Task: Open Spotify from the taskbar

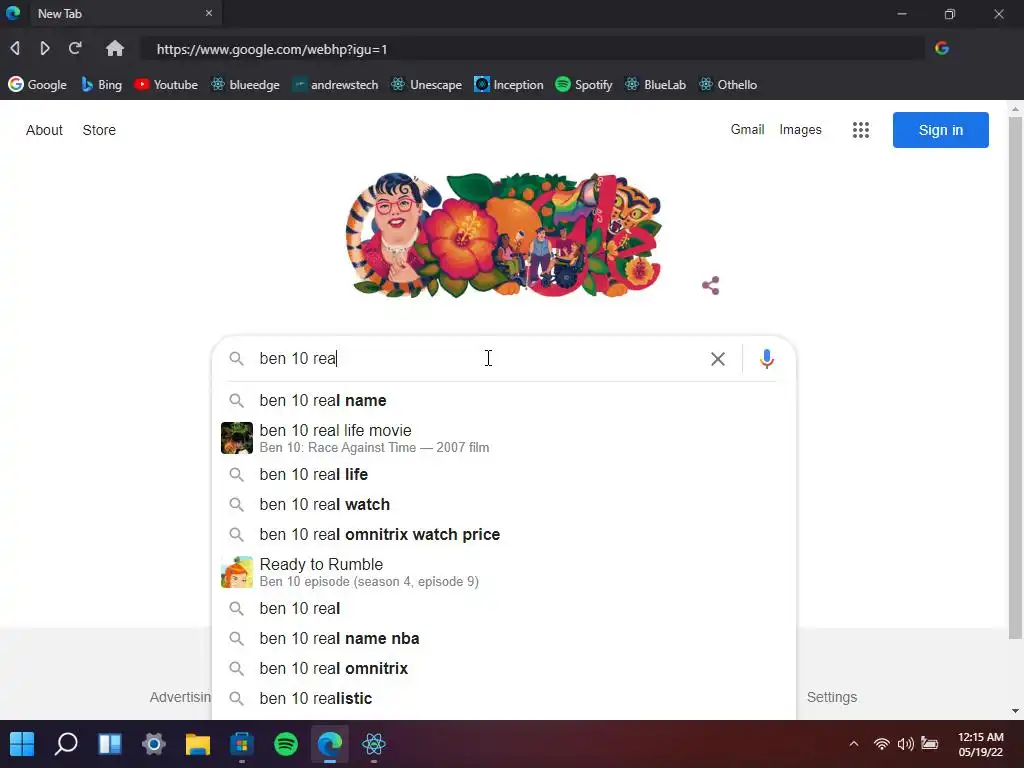Action: click(x=286, y=743)
